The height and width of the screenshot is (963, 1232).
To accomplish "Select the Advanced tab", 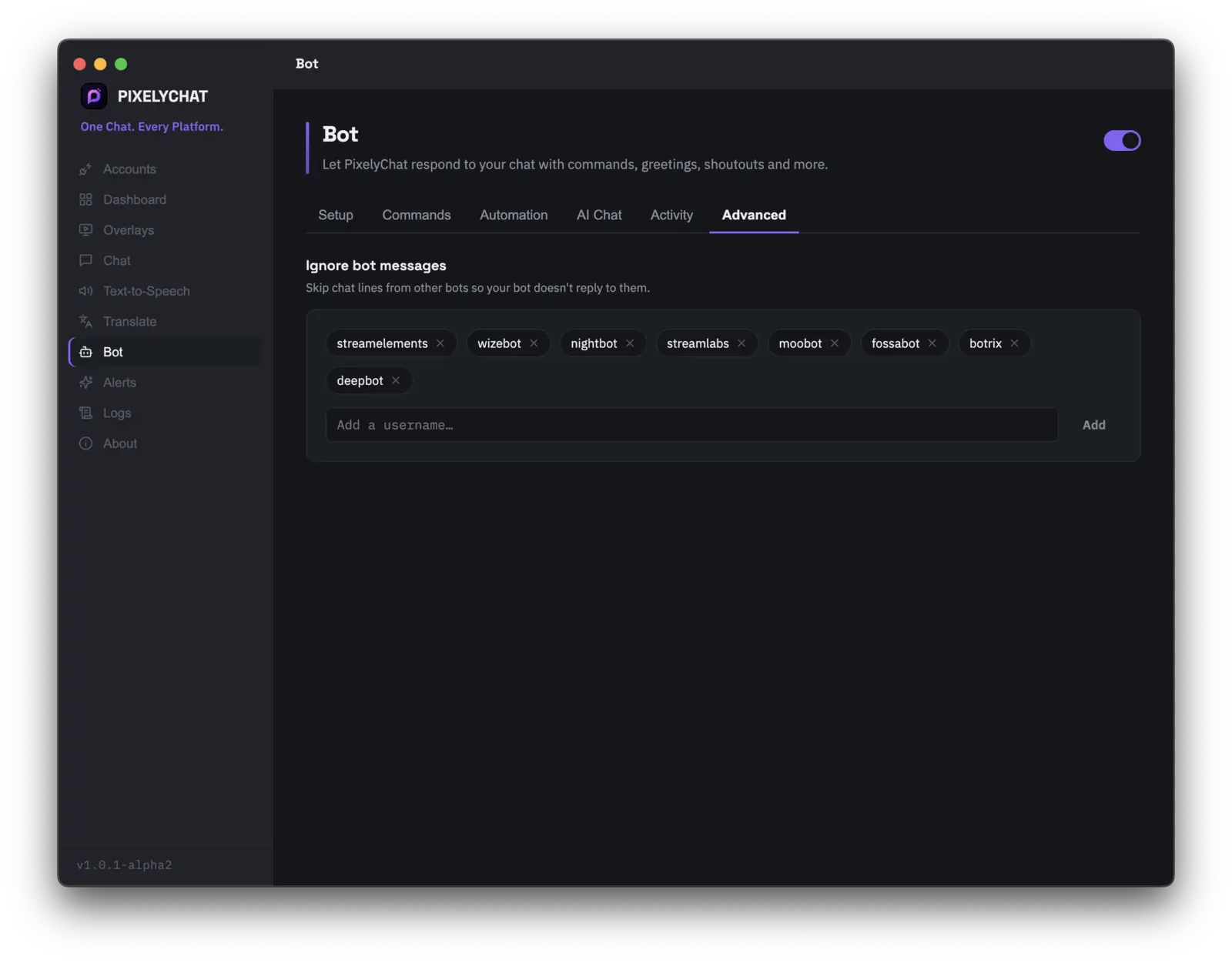I will pos(754,216).
